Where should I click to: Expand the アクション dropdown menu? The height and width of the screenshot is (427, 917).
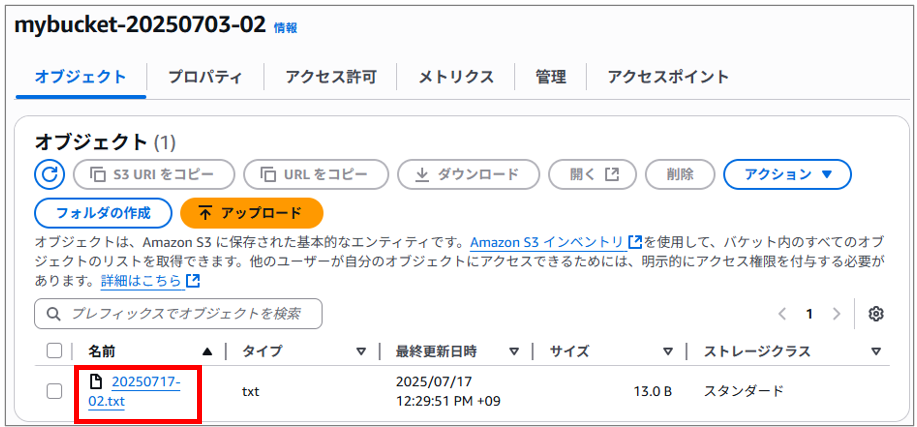[x=787, y=174]
